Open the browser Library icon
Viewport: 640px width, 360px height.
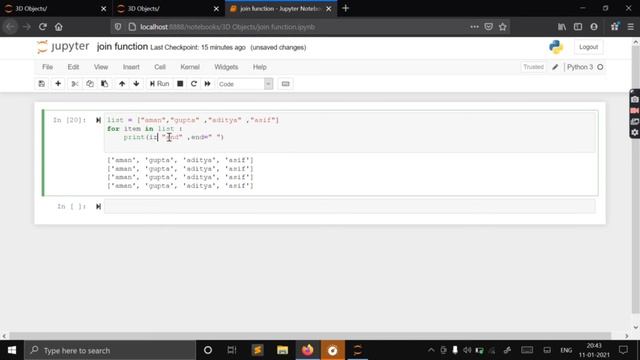pos(562,27)
